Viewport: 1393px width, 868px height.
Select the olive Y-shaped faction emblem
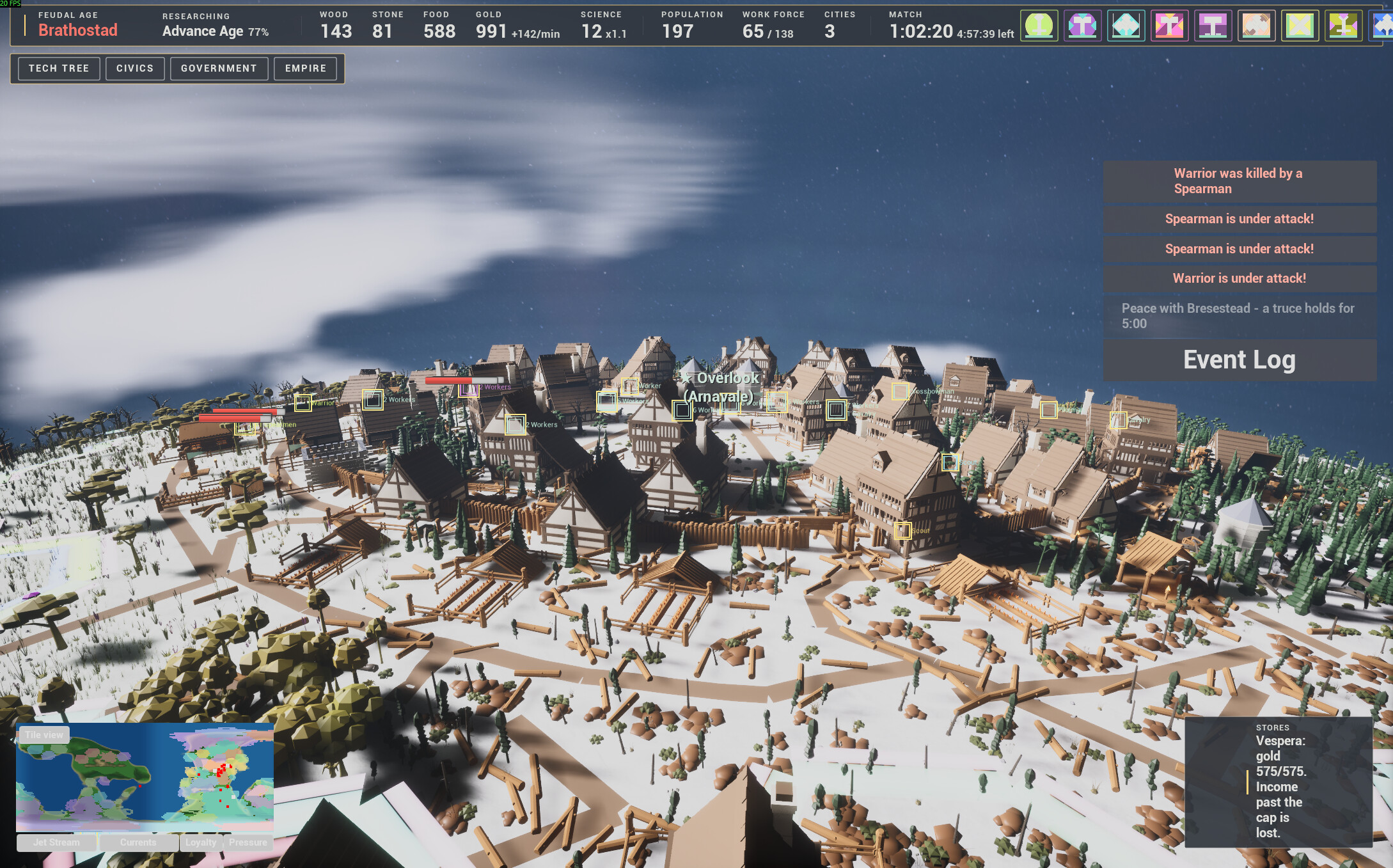[x=1343, y=26]
